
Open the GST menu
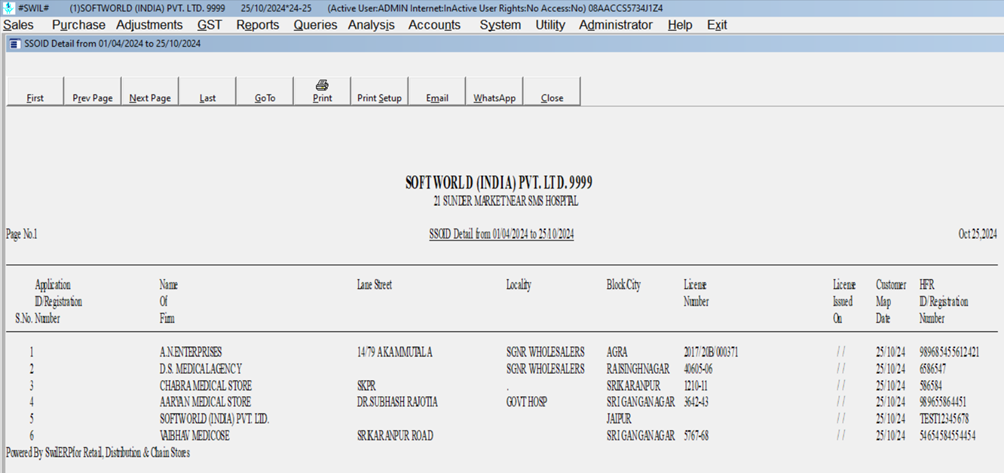(x=209, y=25)
